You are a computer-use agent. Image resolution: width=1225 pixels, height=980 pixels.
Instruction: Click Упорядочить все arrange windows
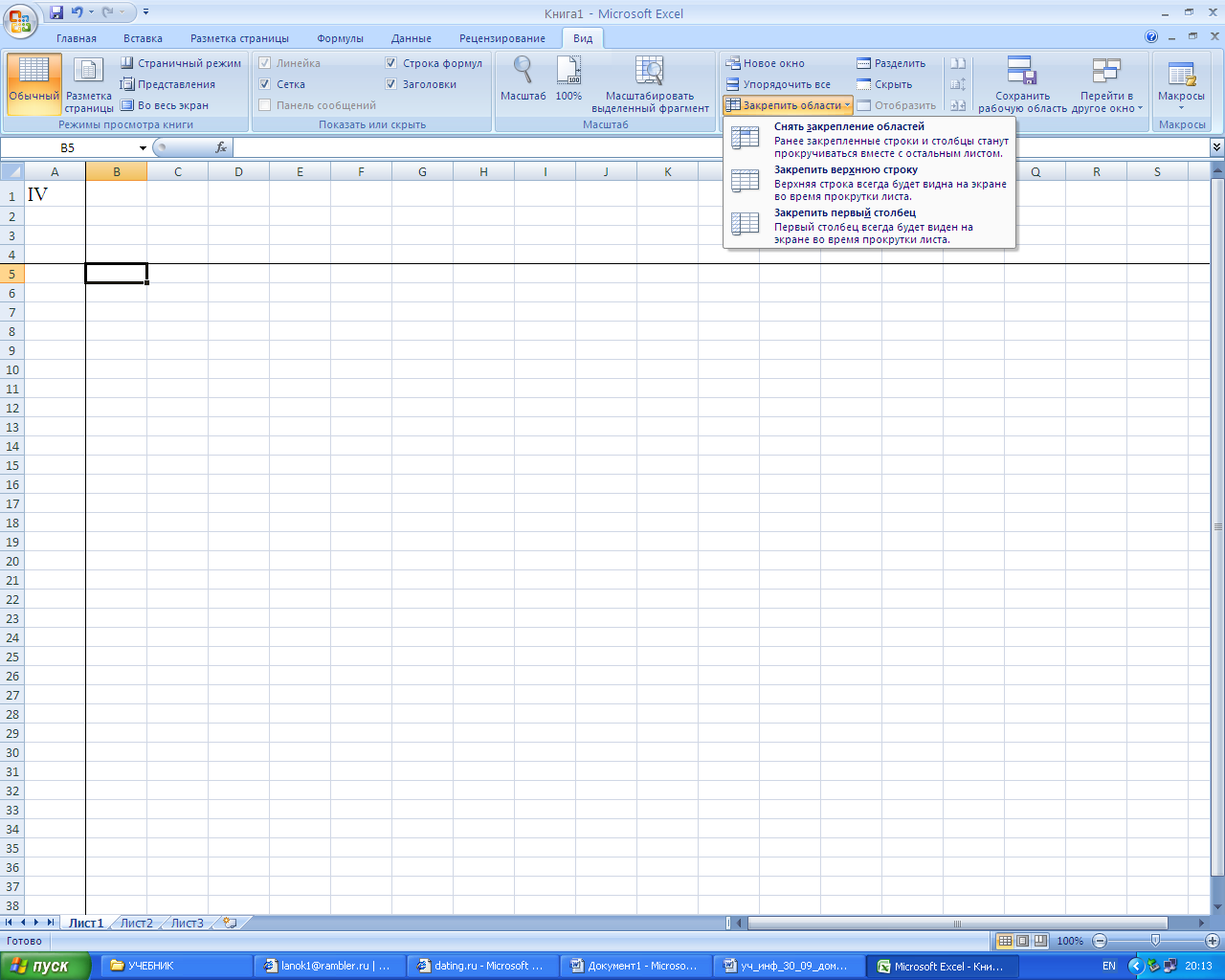pyautogui.click(x=777, y=84)
